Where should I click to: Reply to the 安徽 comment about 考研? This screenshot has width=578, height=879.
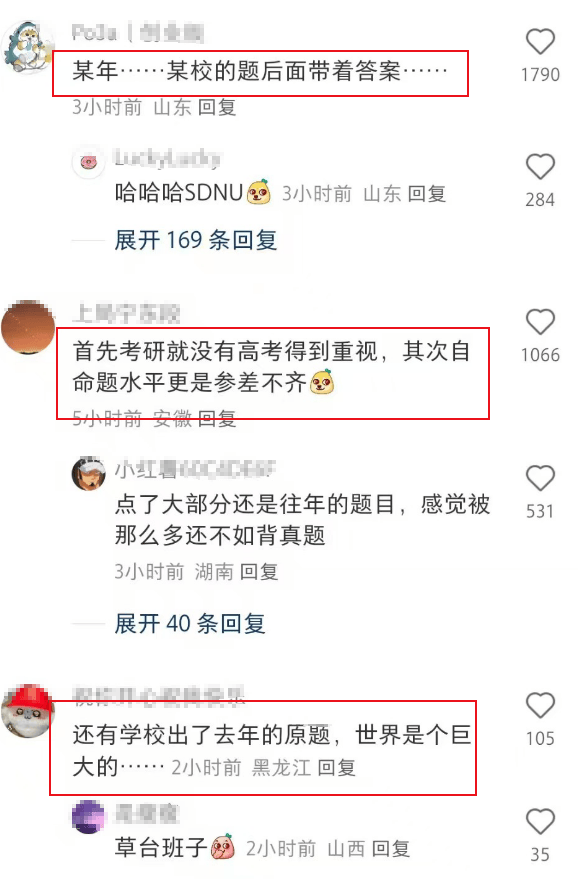pos(217,418)
